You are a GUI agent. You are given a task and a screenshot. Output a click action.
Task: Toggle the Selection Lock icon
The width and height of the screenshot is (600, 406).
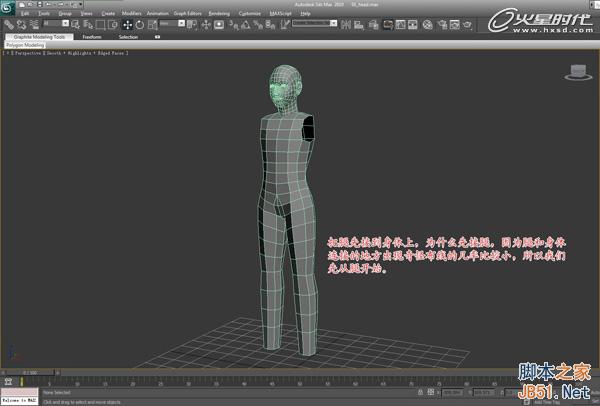[x=421, y=392]
